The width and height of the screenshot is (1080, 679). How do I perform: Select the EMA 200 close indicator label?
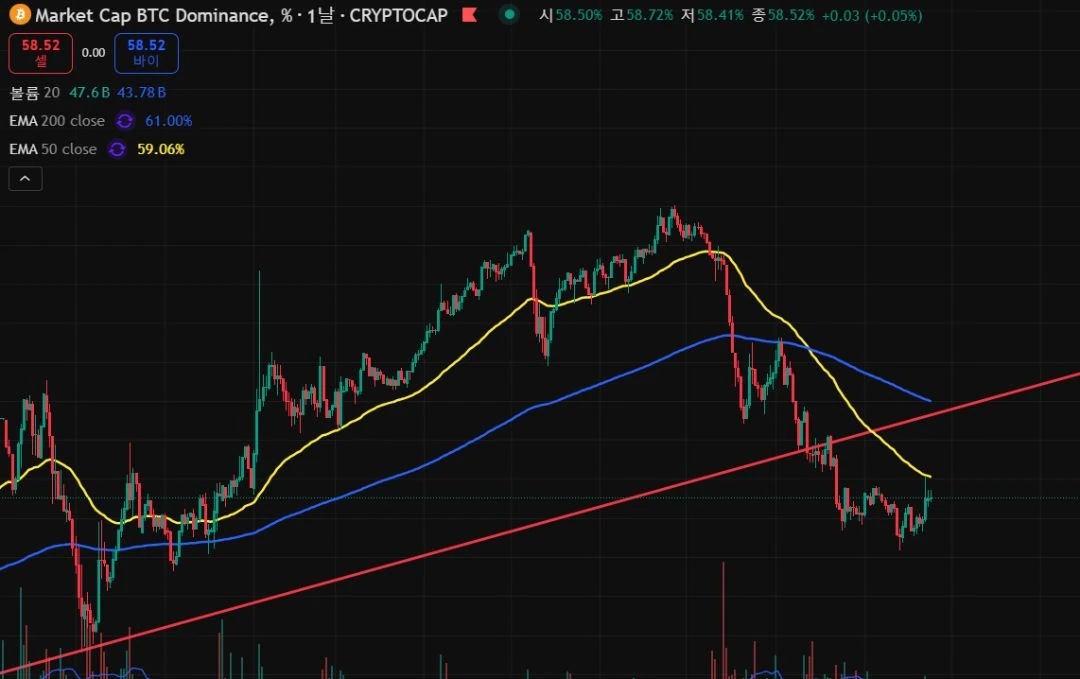coord(57,121)
